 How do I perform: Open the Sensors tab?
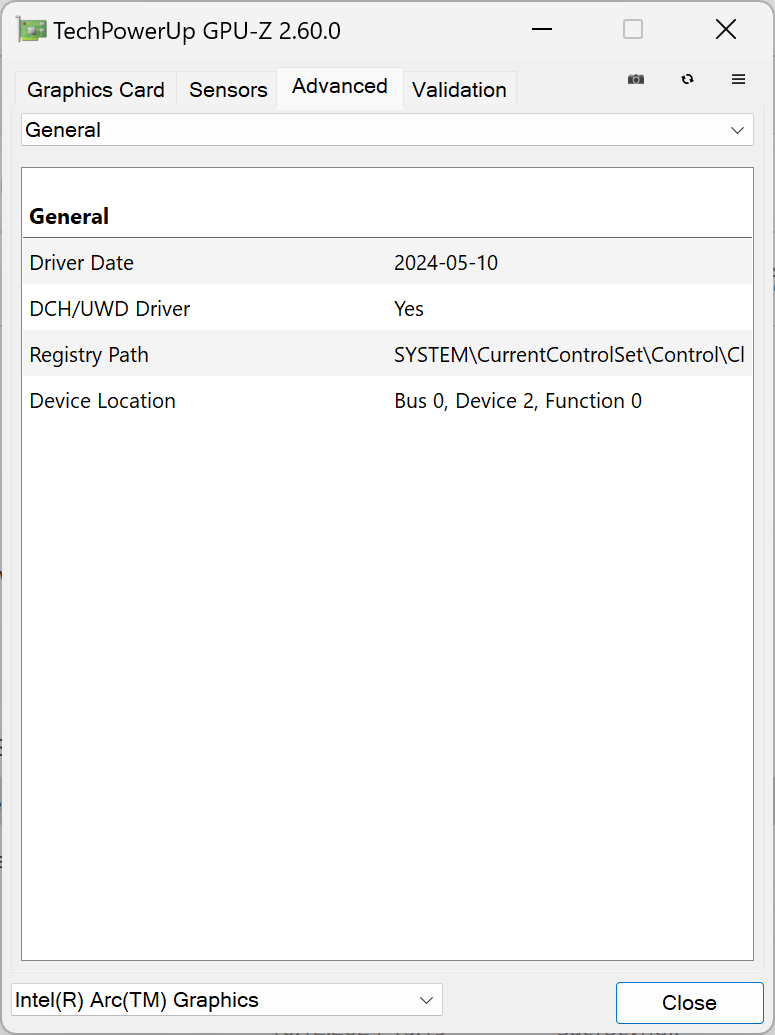(228, 90)
